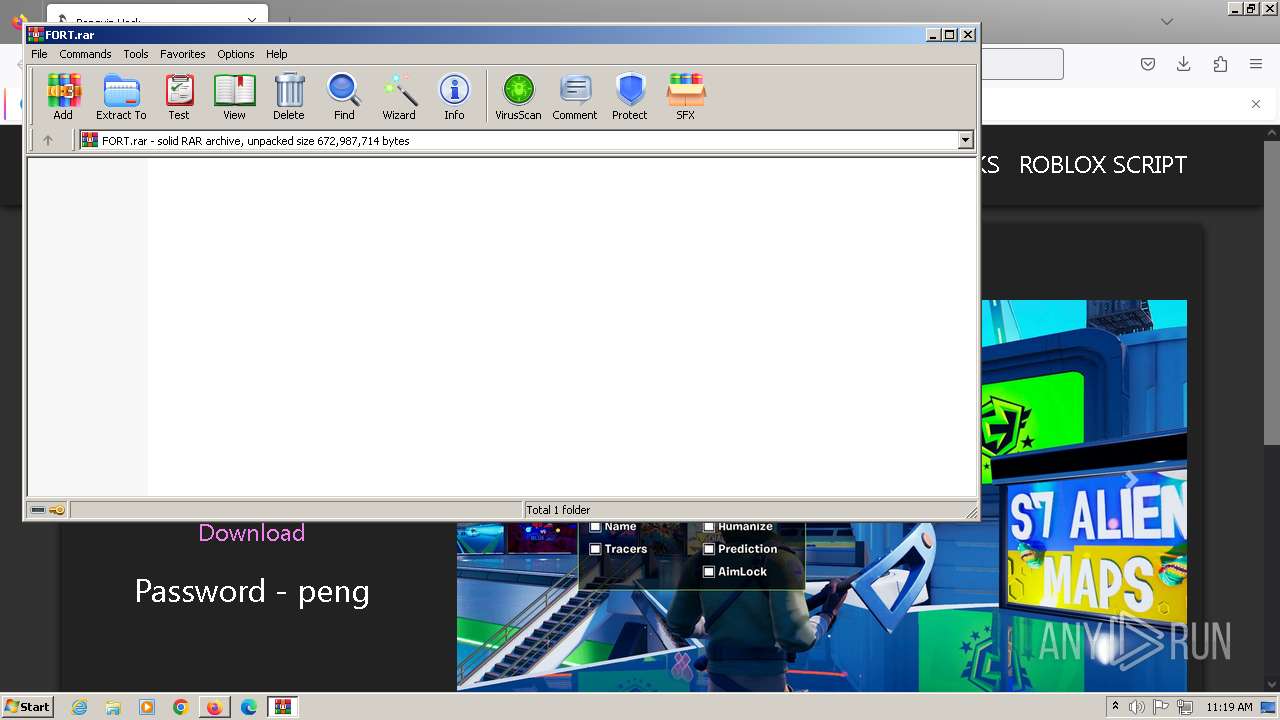Open Windows Explorer folder taskbar icon
The height and width of the screenshot is (720, 1280).
[113, 707]
